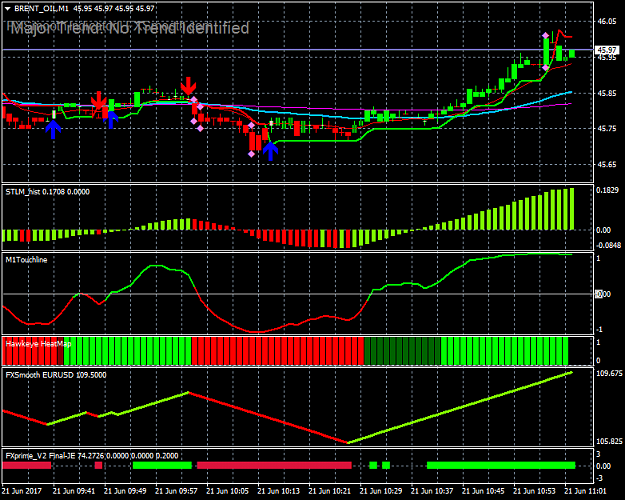The width and height of the screenshot is (625, 500).
Task: Click the 105.825 scale value in FXSmooth panel
Action: pyautogui.click(x=609, y=441)
